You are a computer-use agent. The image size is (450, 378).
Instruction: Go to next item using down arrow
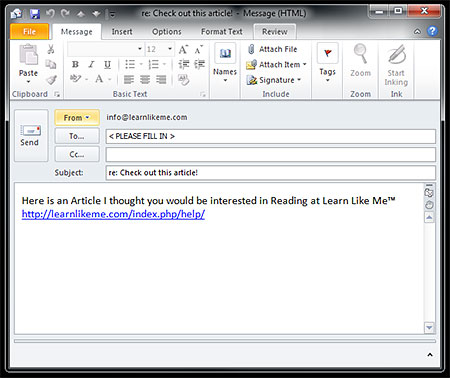pyautogui.click(x=96, y=14)
